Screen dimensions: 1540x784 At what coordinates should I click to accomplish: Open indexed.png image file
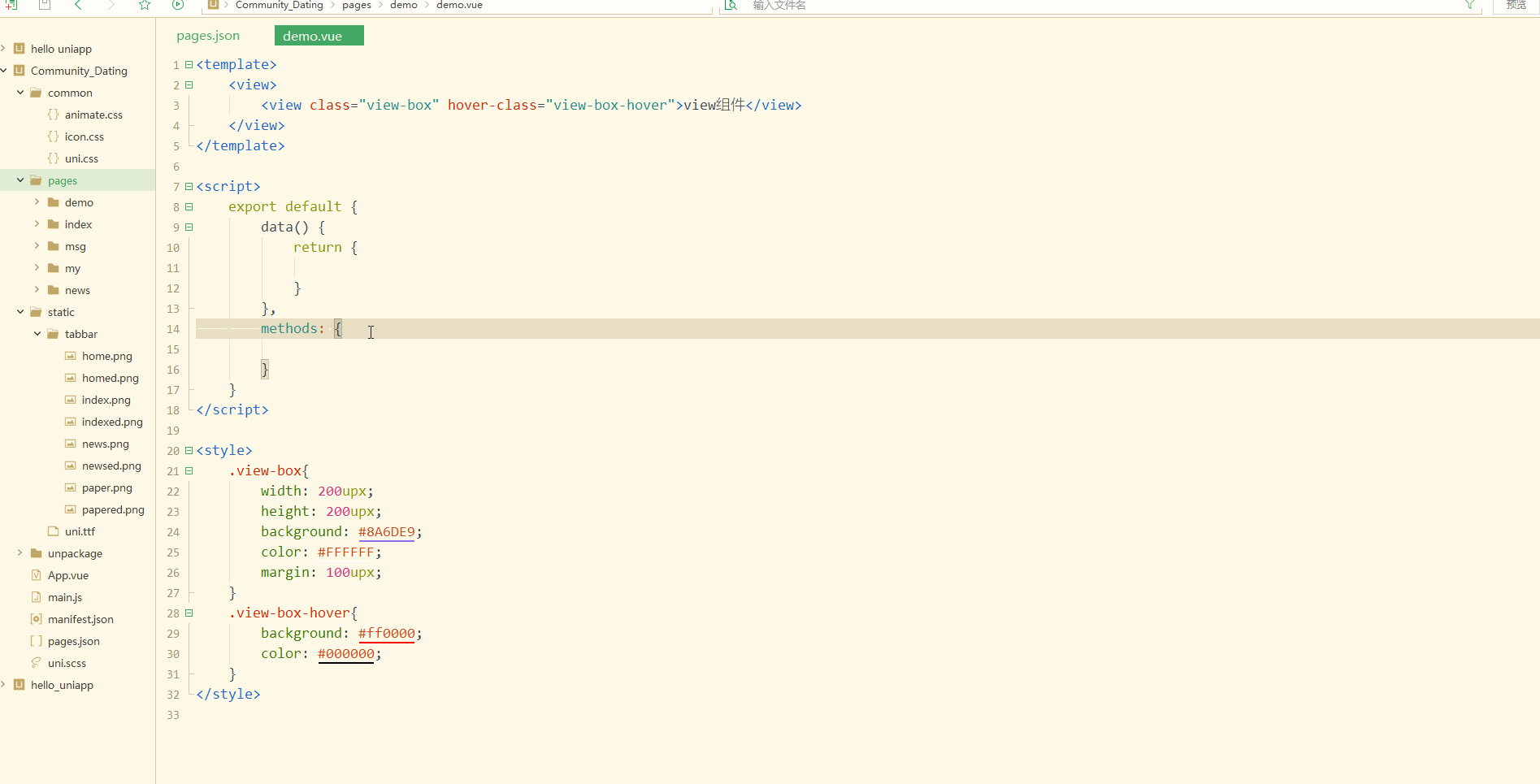coord(112,422)
